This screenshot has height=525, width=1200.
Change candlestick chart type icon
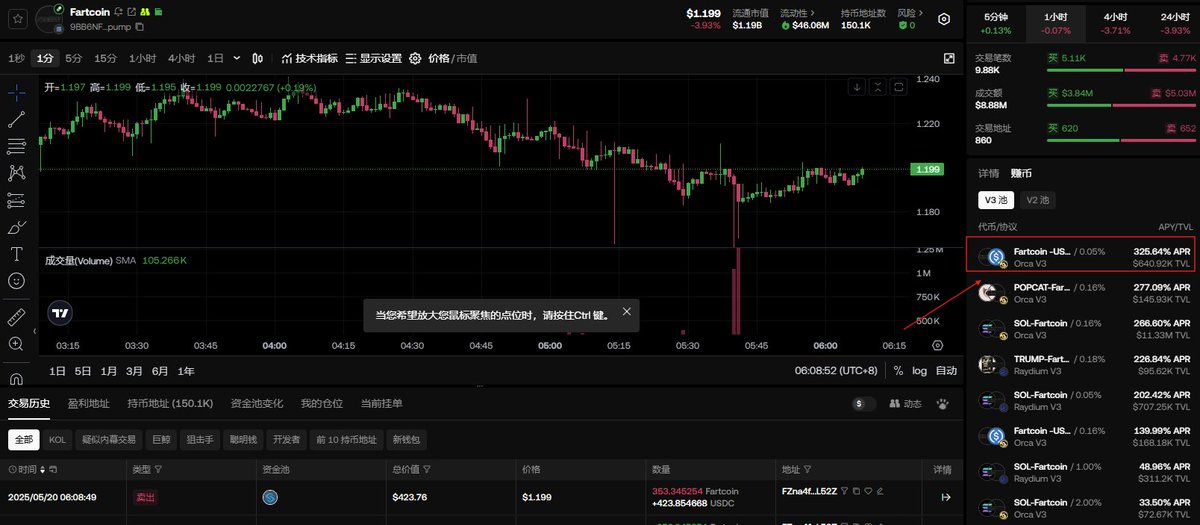pyautogui.click(x=258, y=58)
